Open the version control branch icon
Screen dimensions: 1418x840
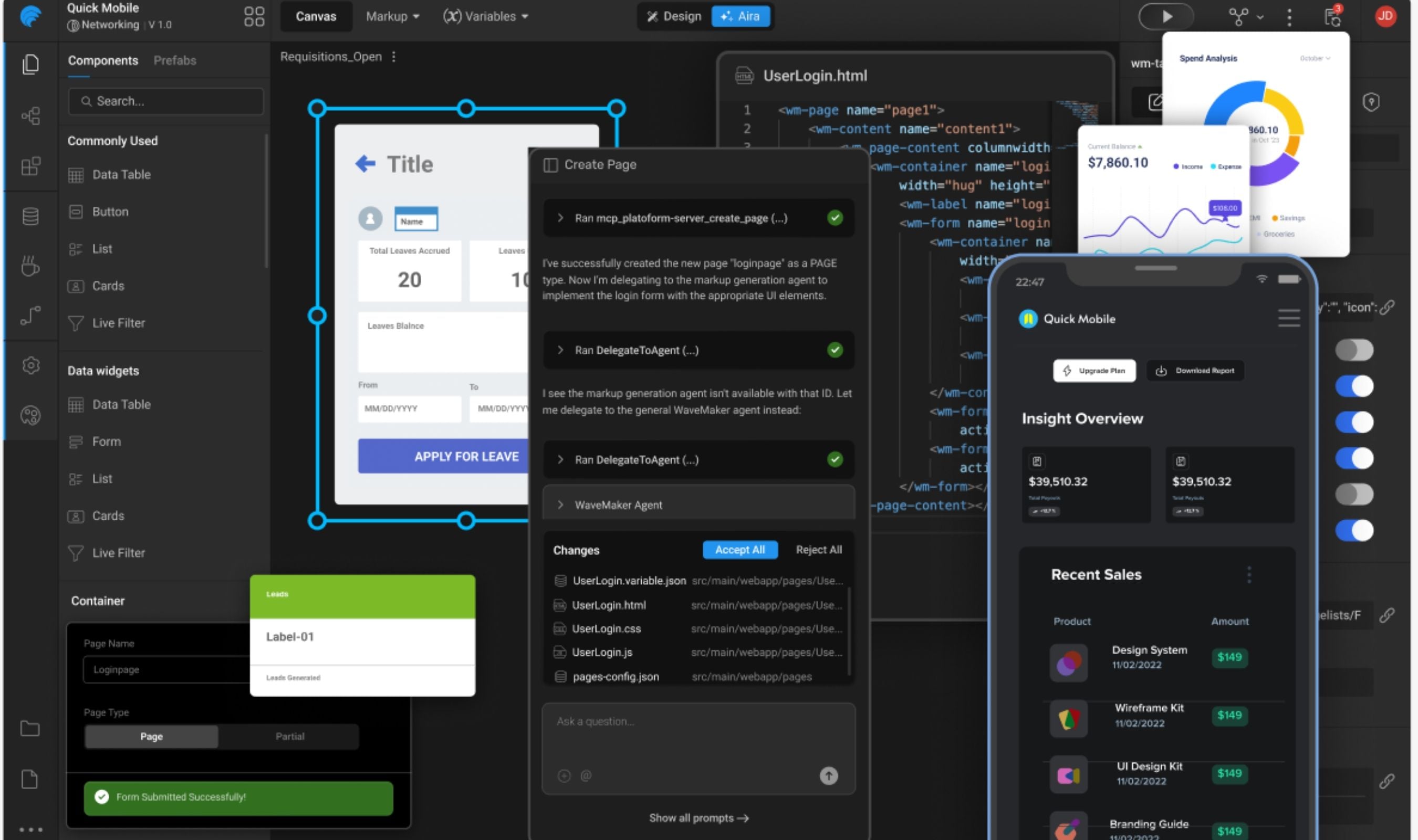tap(1239, 17)
